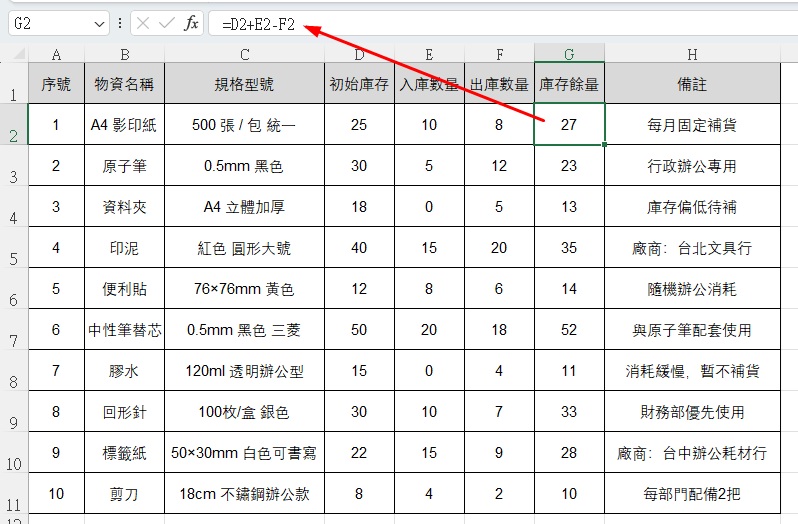Click the 每月固定補貨 remark cell
Image resolution: width=798 pixels, height=524 pixels.
[692, 125]
